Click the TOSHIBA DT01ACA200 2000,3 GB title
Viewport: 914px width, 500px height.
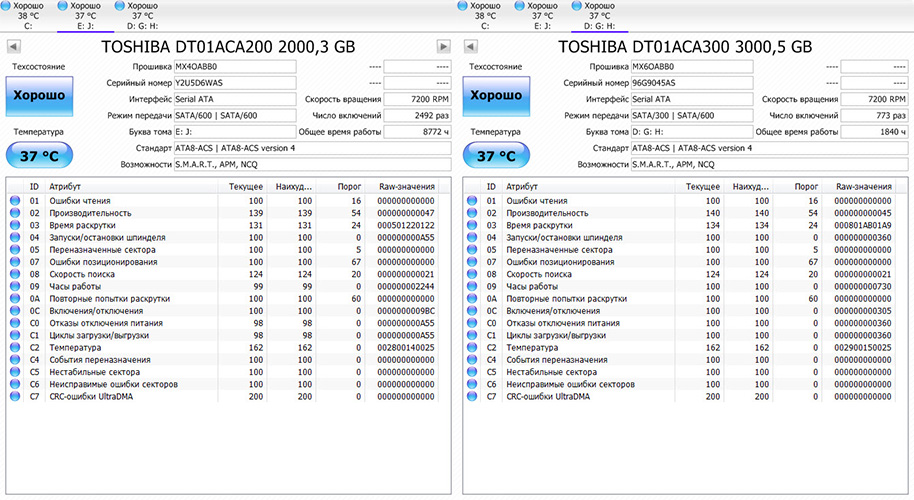tap(228, 47)
